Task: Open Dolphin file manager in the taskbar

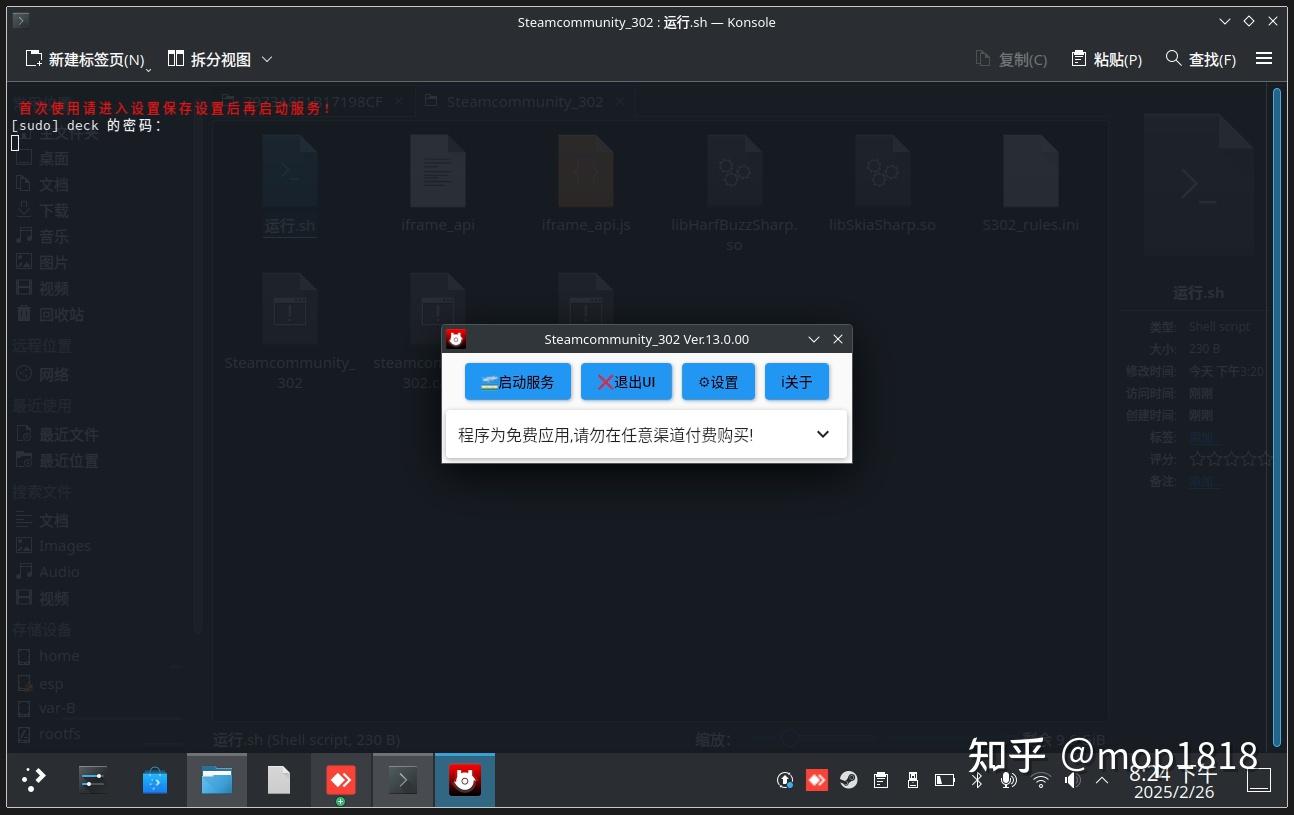Action: point(216,779)
